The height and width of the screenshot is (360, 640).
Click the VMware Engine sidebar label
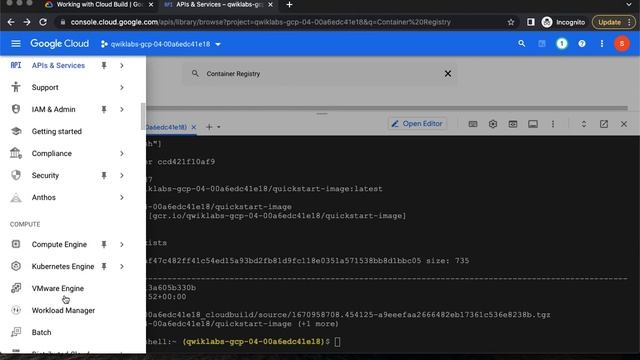[58, 289]
